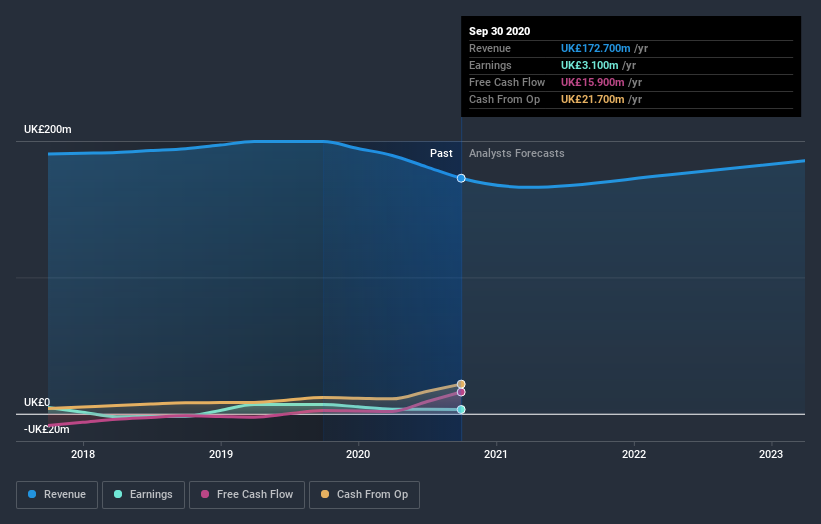Click the 'Cash From Op' row label in tooltip
Image resolution: width=821 pixels, height=524 pixels.
[504, 99]
